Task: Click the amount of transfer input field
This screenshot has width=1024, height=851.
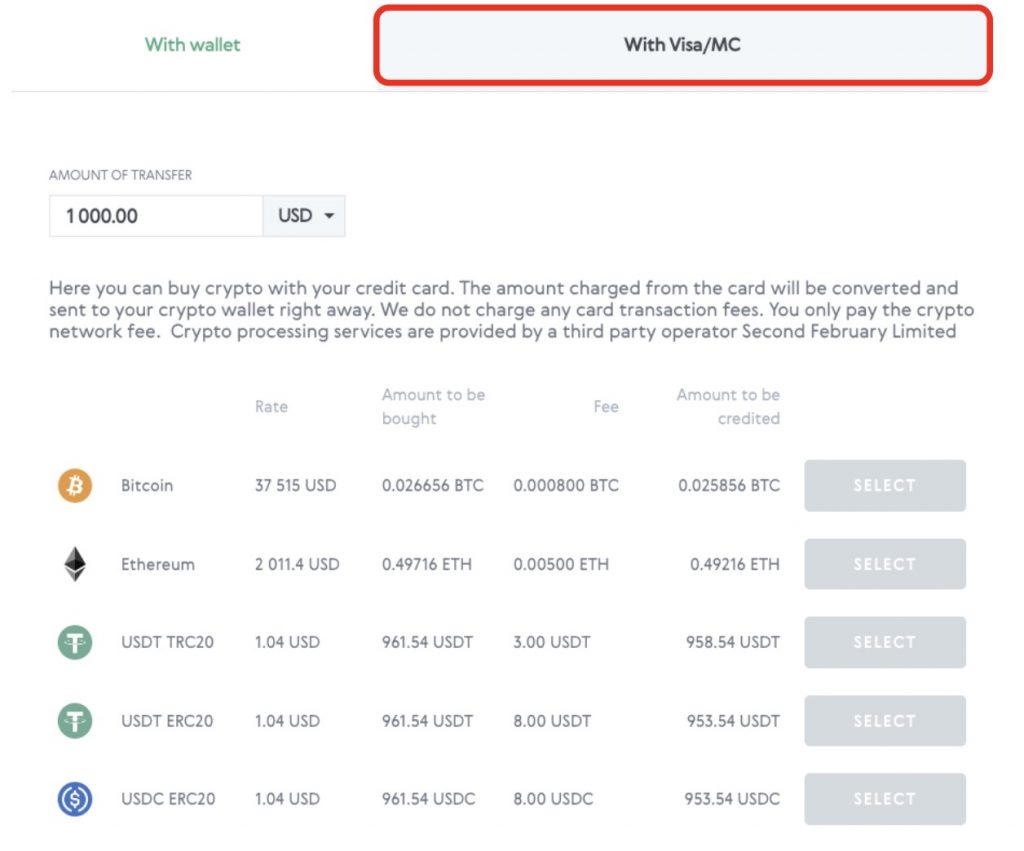Action: tap(155, 215)
